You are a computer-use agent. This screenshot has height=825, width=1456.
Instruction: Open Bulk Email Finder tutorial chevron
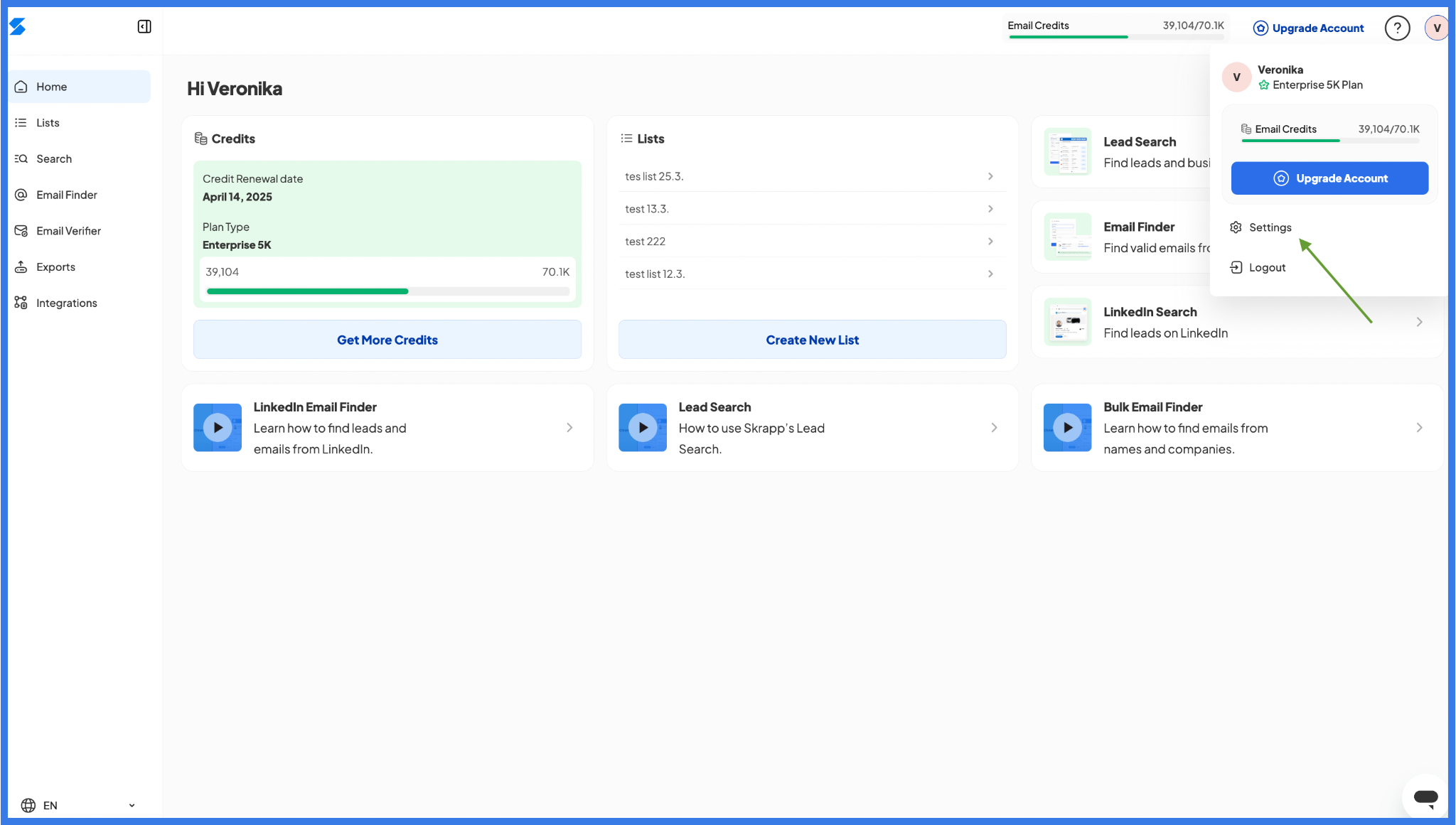(x=1419, y=428)
